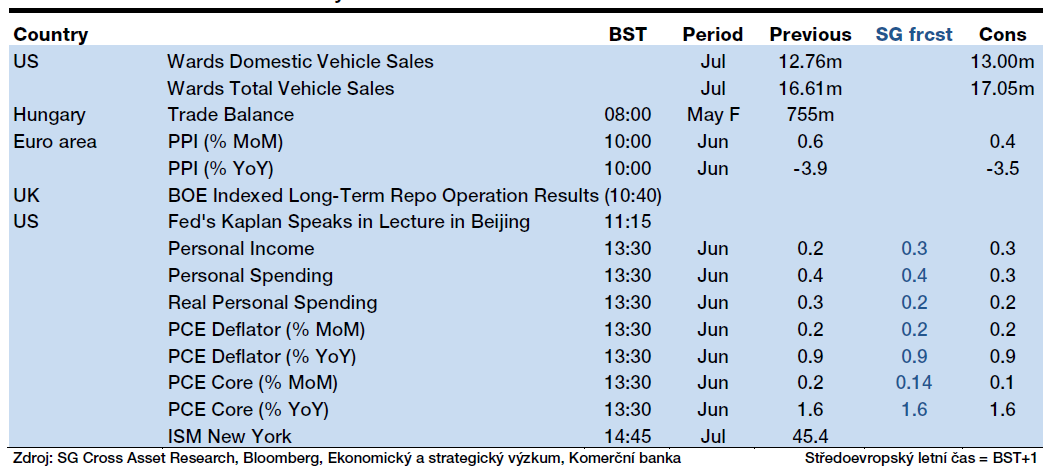Click Fed's Kaplan Speaks in Lecture entry

[x=348, y=222]
